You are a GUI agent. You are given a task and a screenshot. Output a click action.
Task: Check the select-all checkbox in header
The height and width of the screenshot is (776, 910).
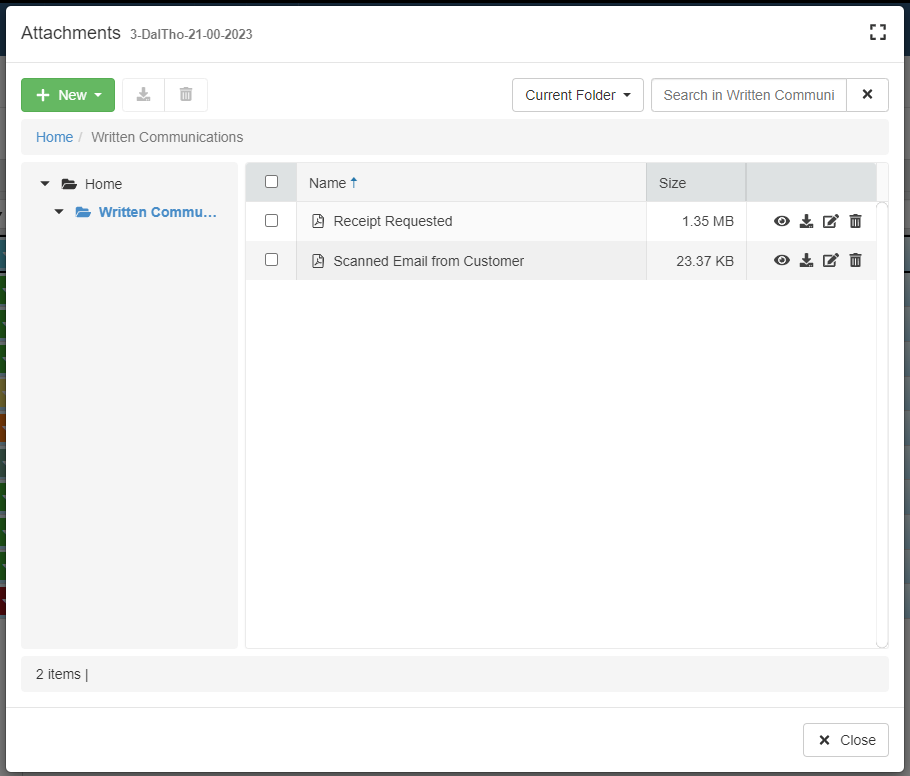[x=271, y=182]
